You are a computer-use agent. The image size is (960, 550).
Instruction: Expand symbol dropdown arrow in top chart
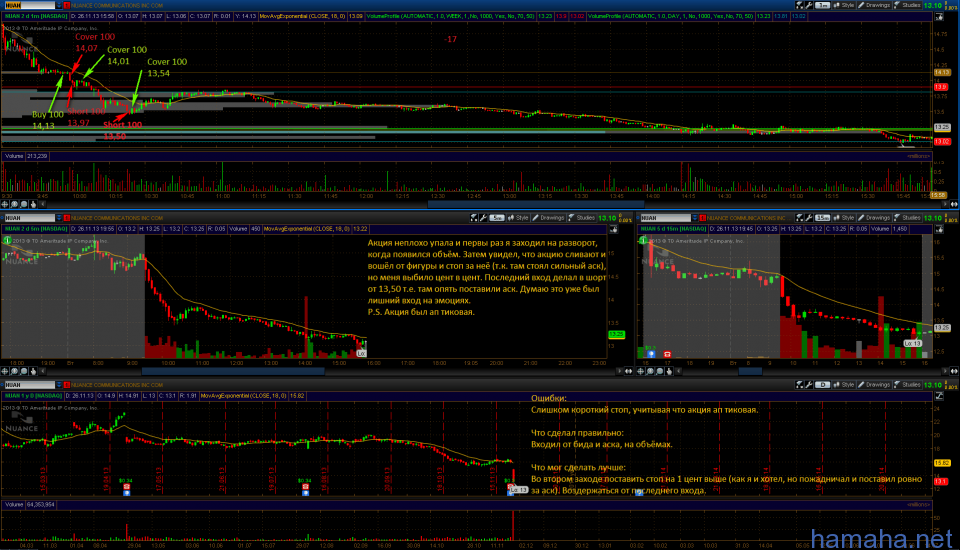point(59,5)
